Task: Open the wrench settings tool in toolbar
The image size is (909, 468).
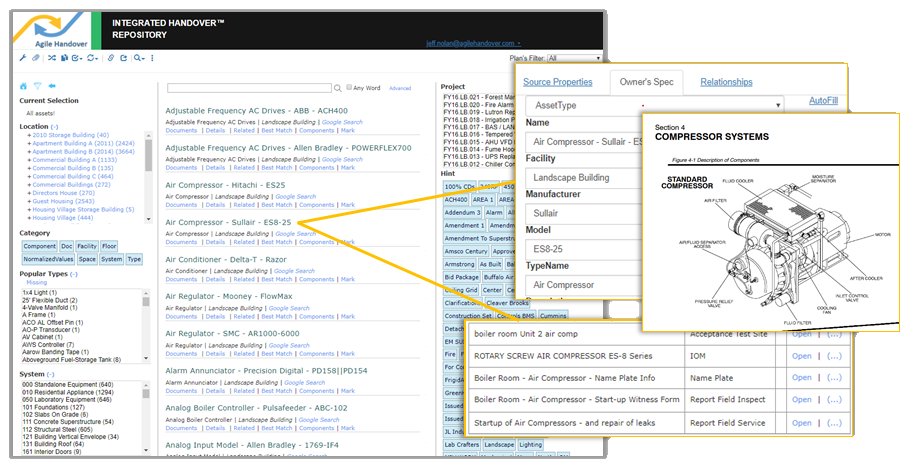Action: tap(23, 58)
